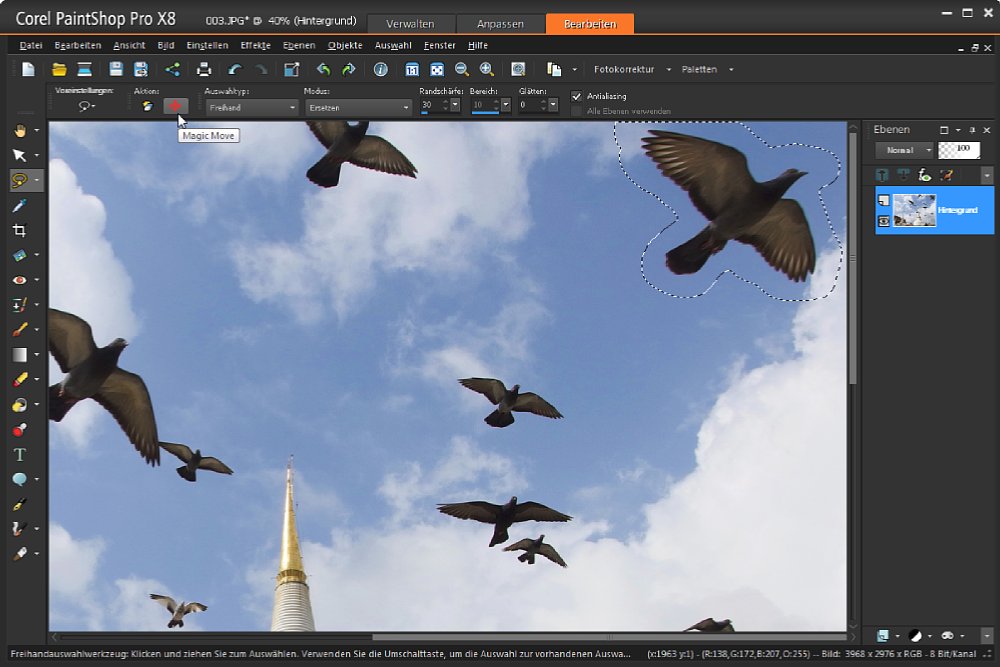Click the layer opacity 100 slider
The width and height of the screenshot is (1000, 667).
pos(958,150)
